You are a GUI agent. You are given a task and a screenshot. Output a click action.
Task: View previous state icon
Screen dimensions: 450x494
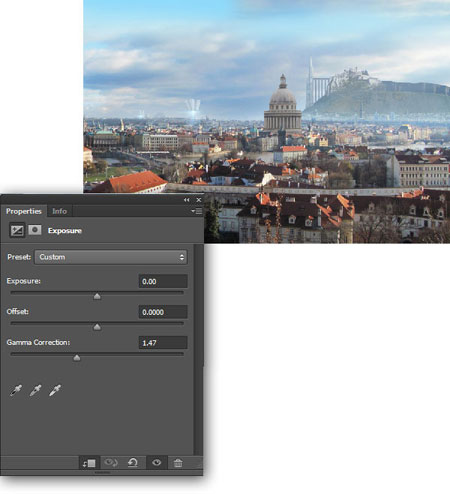[x=111, y=463]
